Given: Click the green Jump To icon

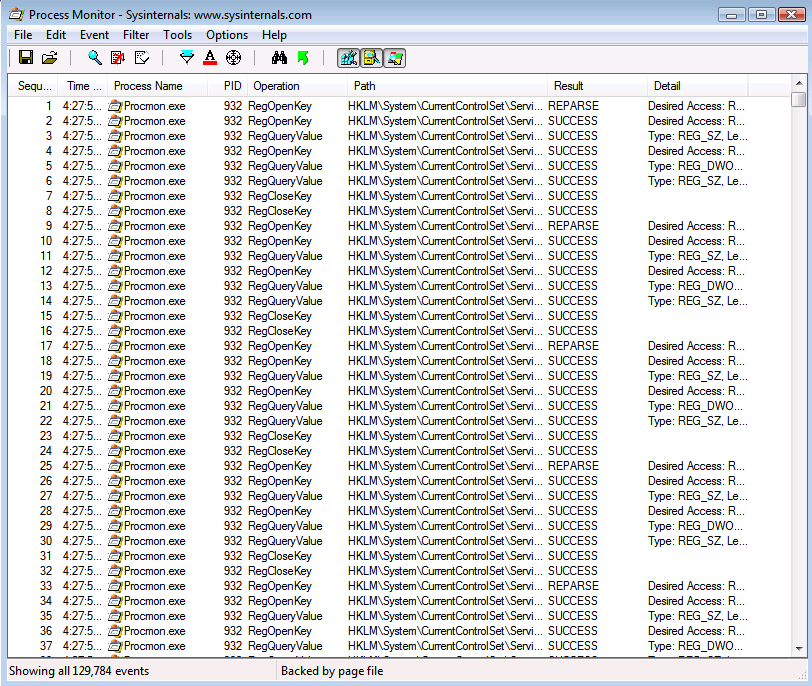Looking at the screenshot, I should pyautogui.click(x=303, y=57).
